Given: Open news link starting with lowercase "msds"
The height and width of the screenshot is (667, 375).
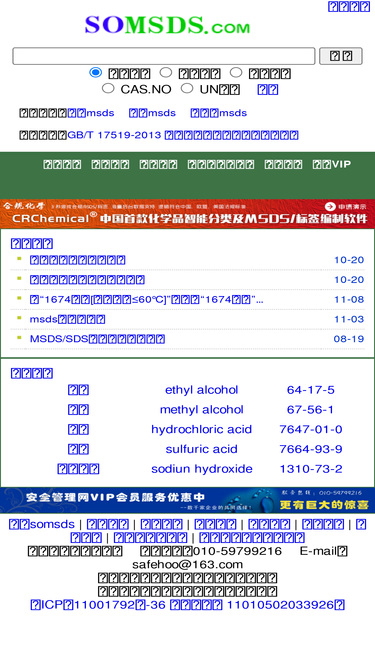Looking at the screenshot, I should point(67,319).
